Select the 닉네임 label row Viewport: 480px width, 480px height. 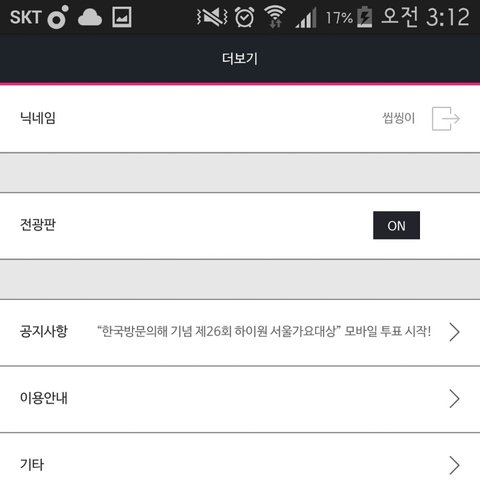click(240, 119)
